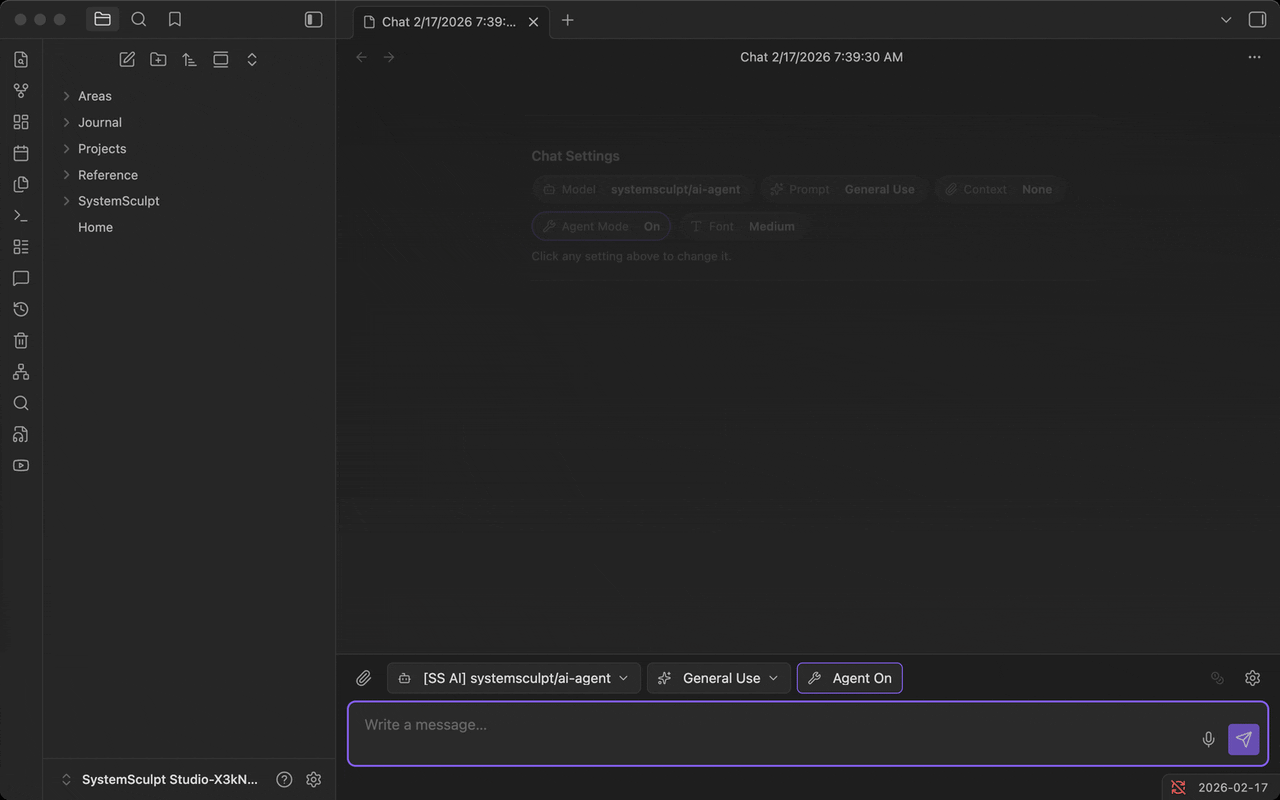The image size is (1280, 800).
Task: Expand the SystemSculpt folder
Action: pos(118,201)
